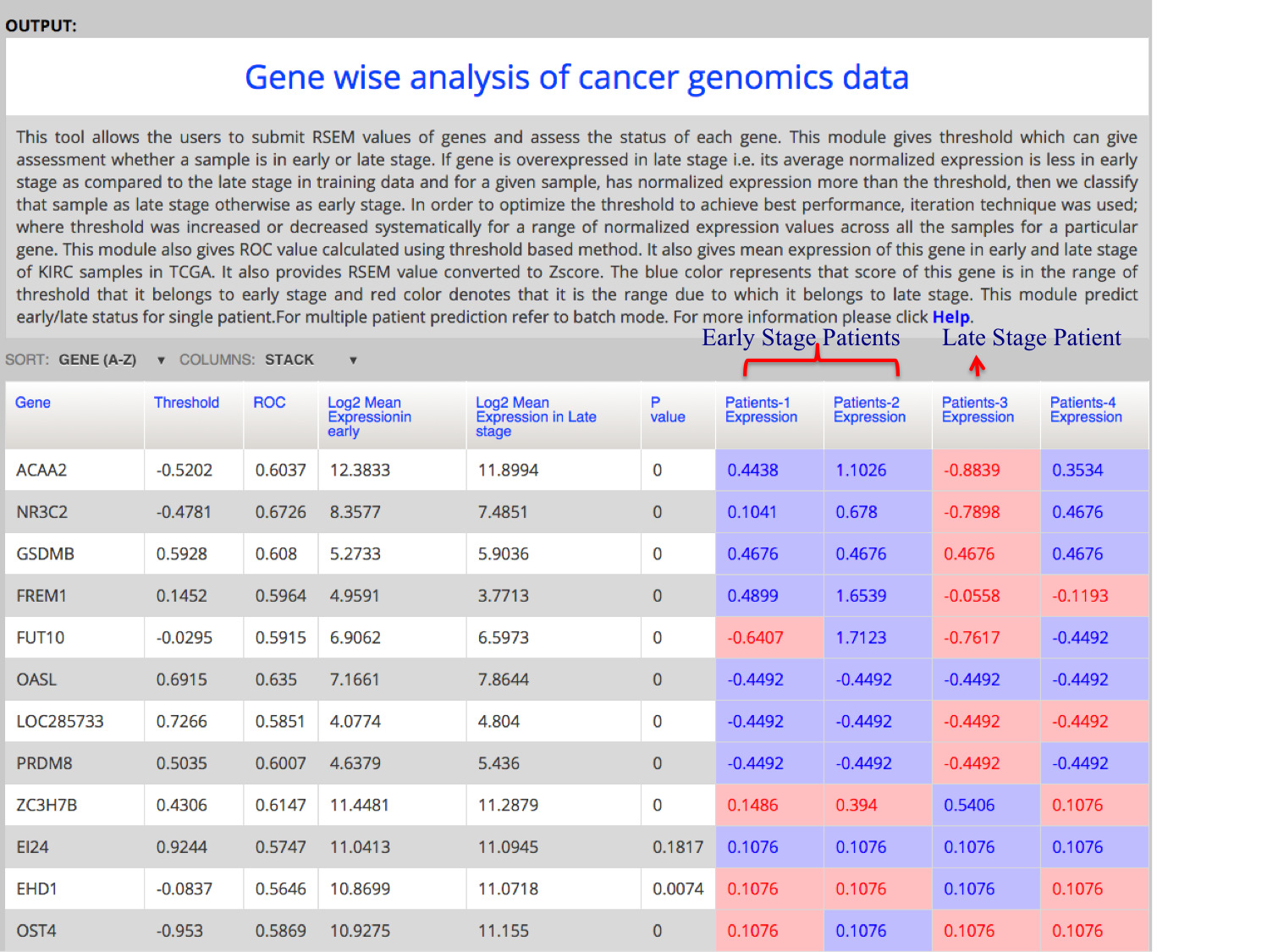Sort by the Gene column header
Viewport: 1267px width, 952px height.
pyautogui.click(x=33, y=403)
